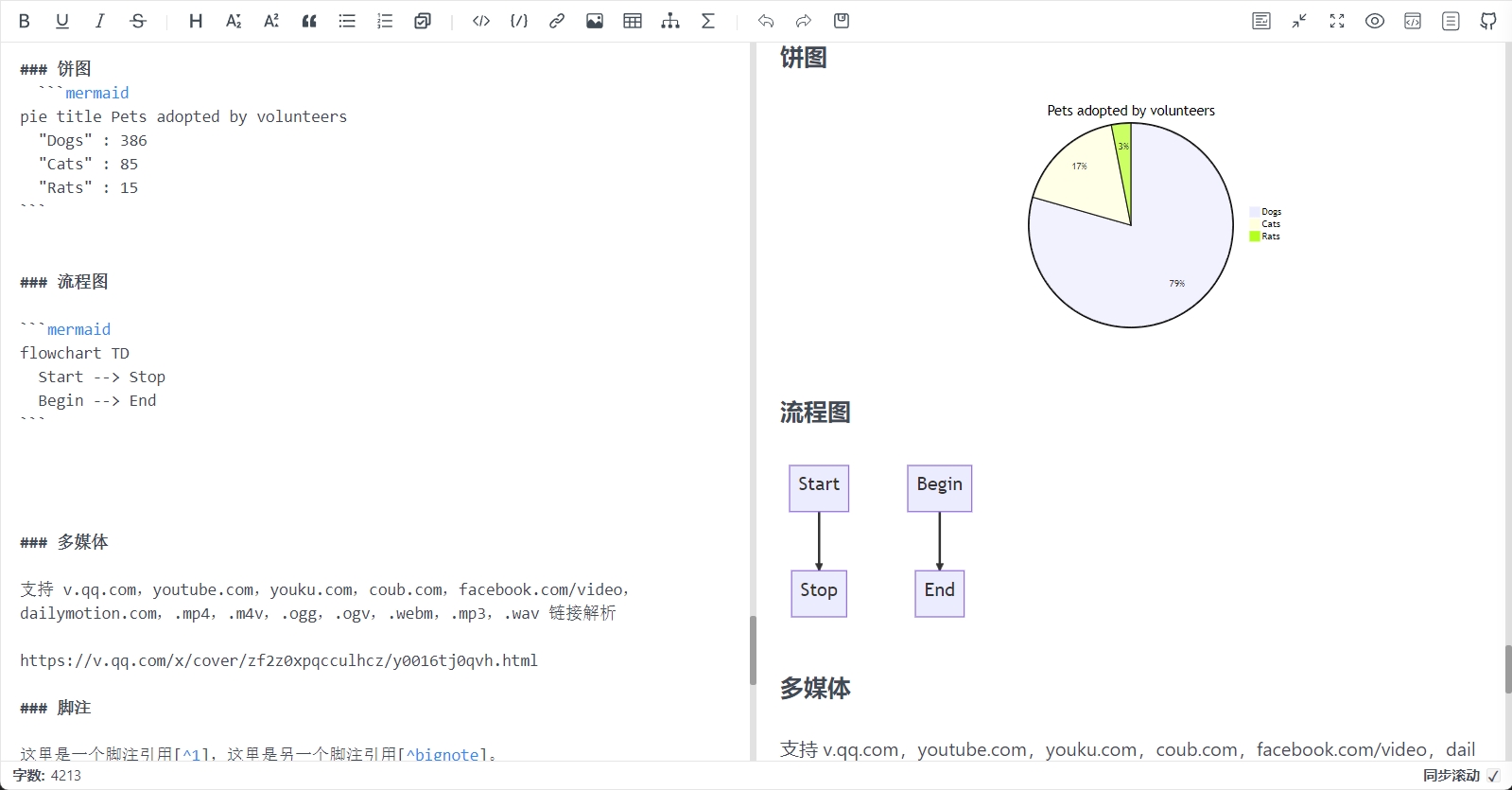Click the 饼图 heading in the preview

pyautogui.click(x=804, y=58)
